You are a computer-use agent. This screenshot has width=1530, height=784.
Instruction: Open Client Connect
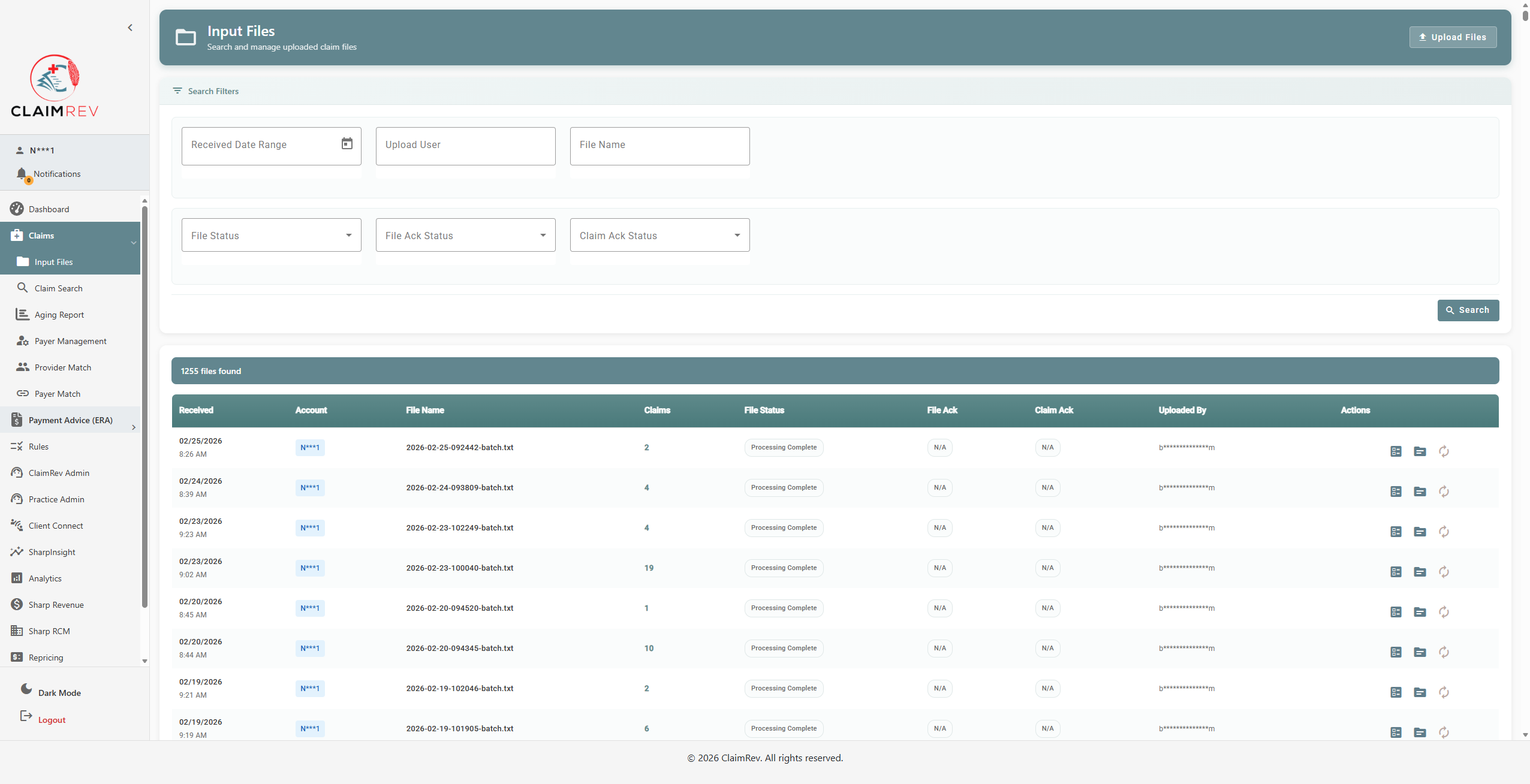click(x=70, y=526)
